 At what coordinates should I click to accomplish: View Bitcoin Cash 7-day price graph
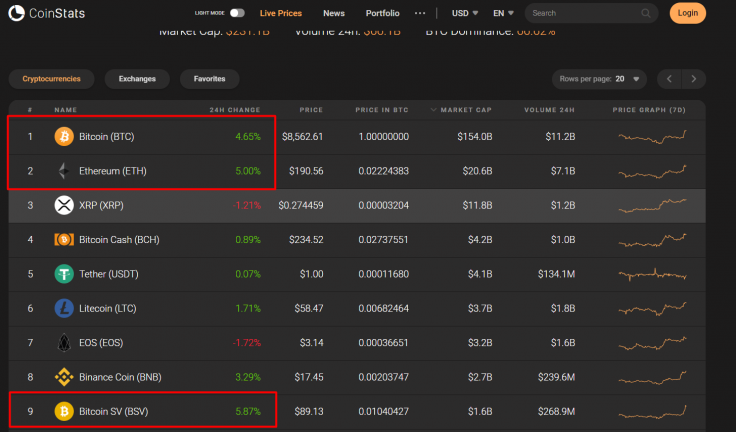click(x=652, y=239)
